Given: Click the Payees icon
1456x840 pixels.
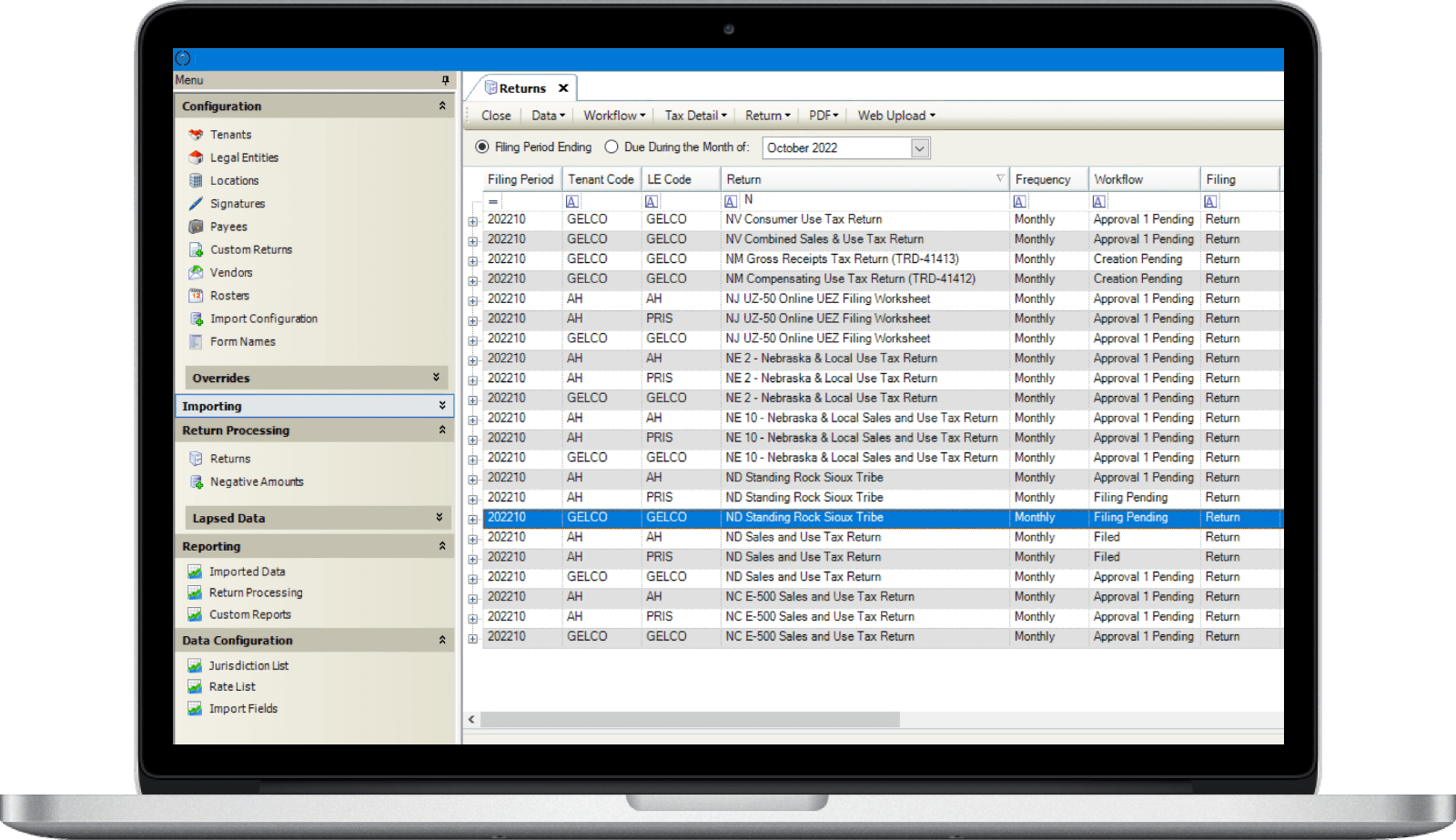Looking at the screenshot, I should coord(196,227).
